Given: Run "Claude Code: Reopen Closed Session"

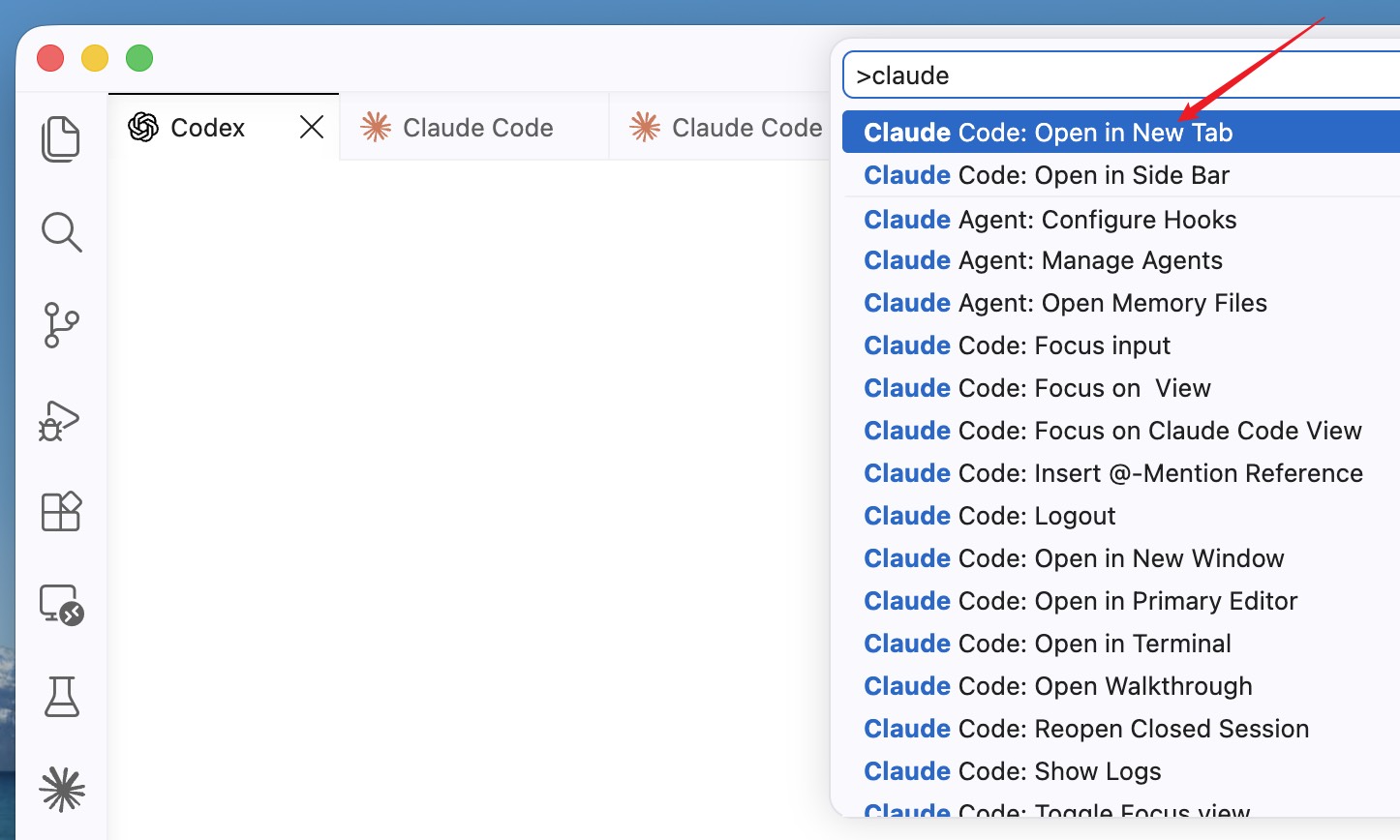Looking at the screenshot, I should (1121, 729).
